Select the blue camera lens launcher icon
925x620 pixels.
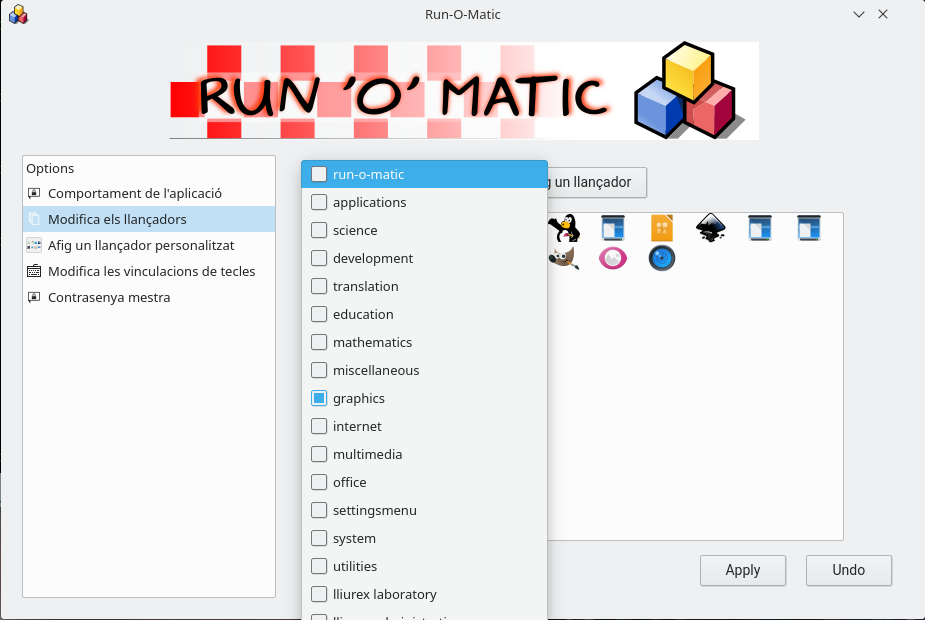pyautogui.click(x=662, y=258)
